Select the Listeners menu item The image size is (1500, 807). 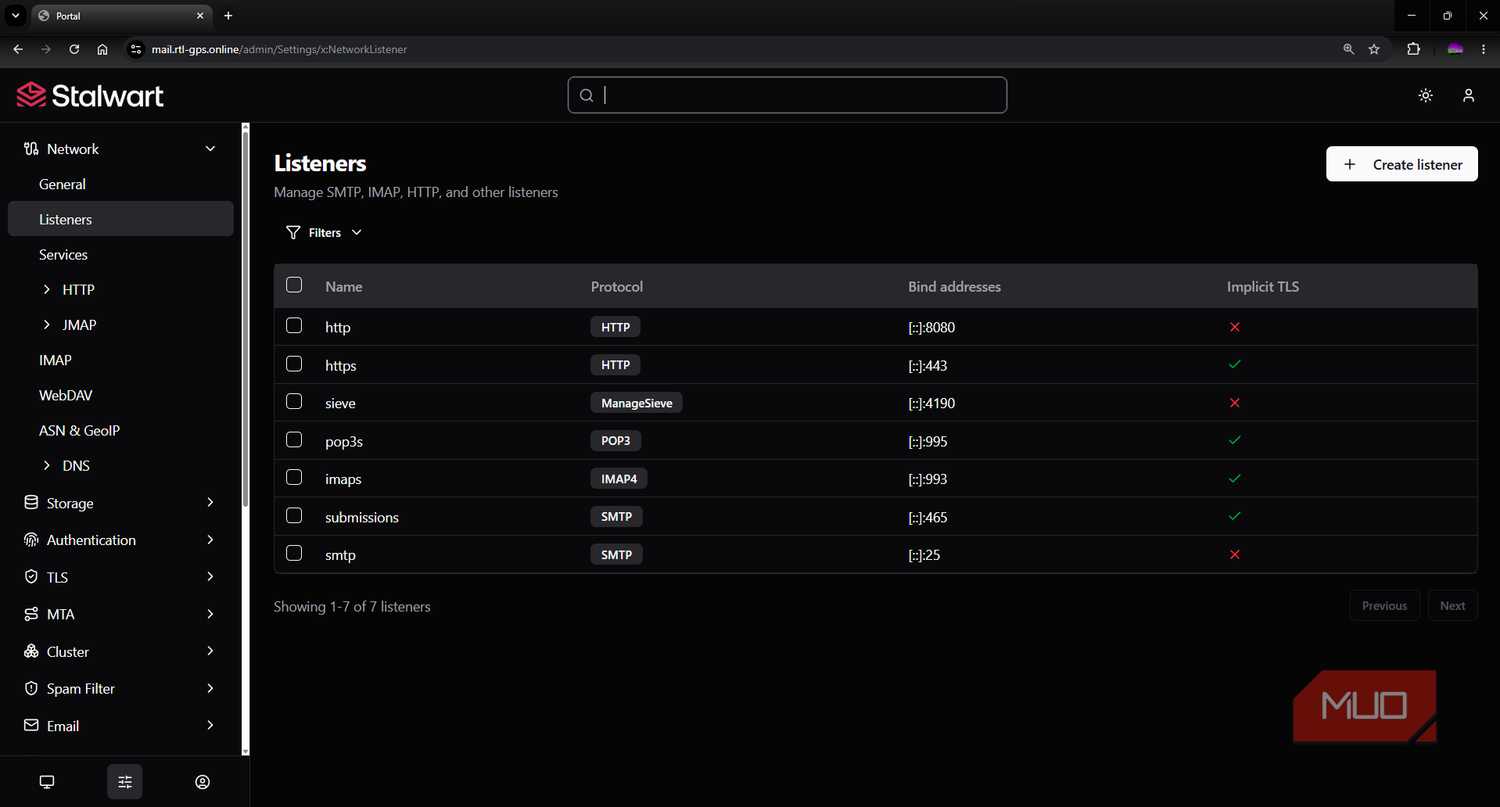[x=121, y=219]
